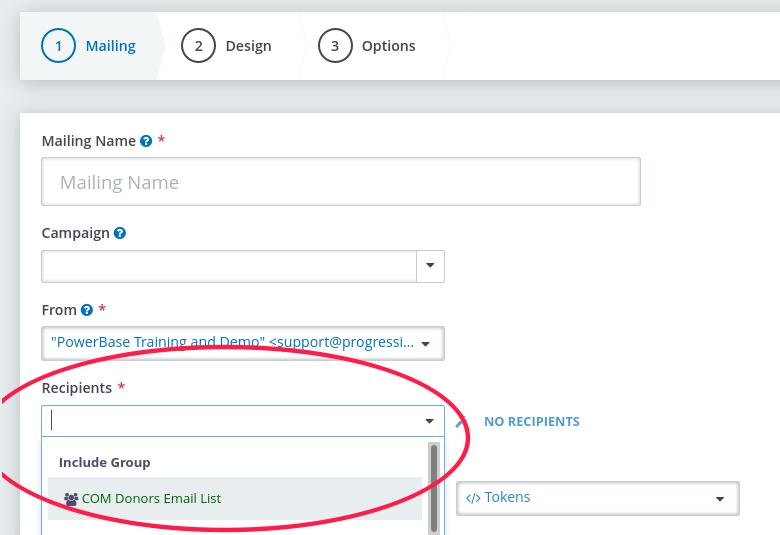Expand the From address dropdown
The height and width of the screenshot is (535, 780).
pos(425,343)
